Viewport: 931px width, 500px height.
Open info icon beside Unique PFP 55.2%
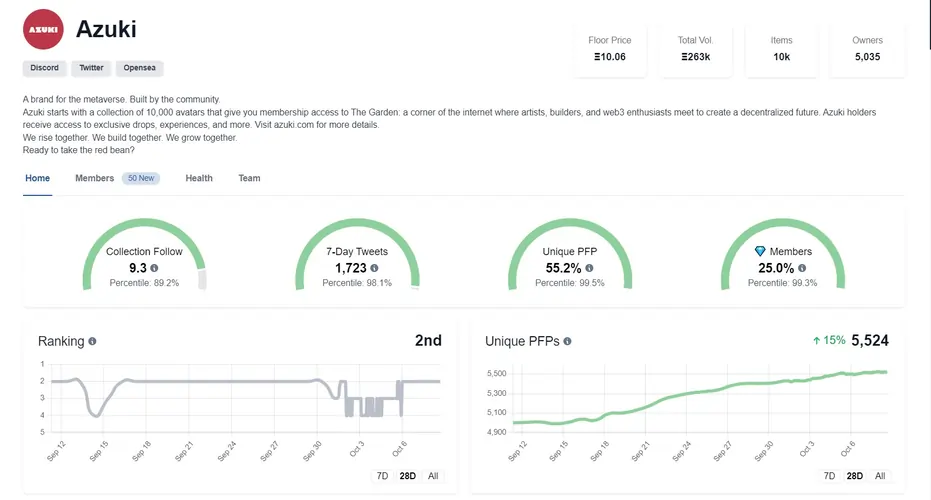pos(589,268)
